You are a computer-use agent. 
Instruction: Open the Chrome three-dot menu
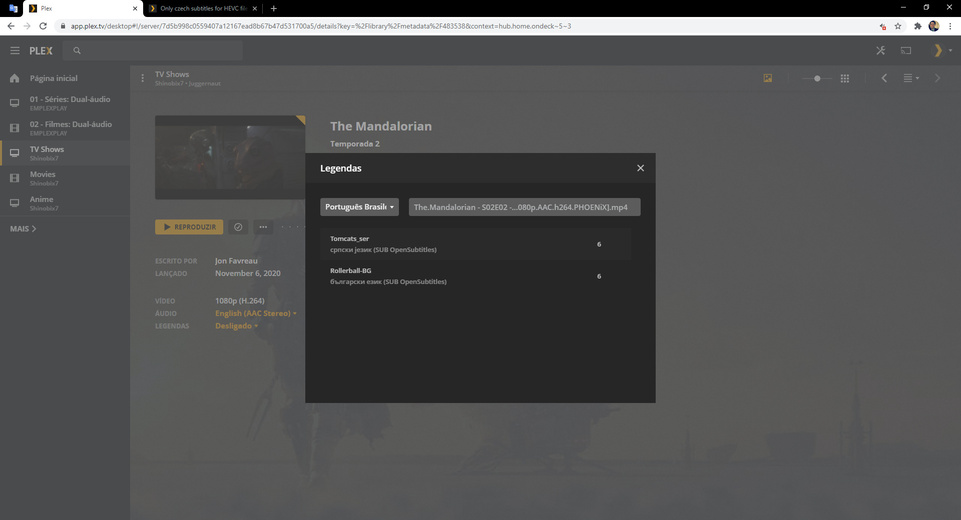click(x=950, y=26)
